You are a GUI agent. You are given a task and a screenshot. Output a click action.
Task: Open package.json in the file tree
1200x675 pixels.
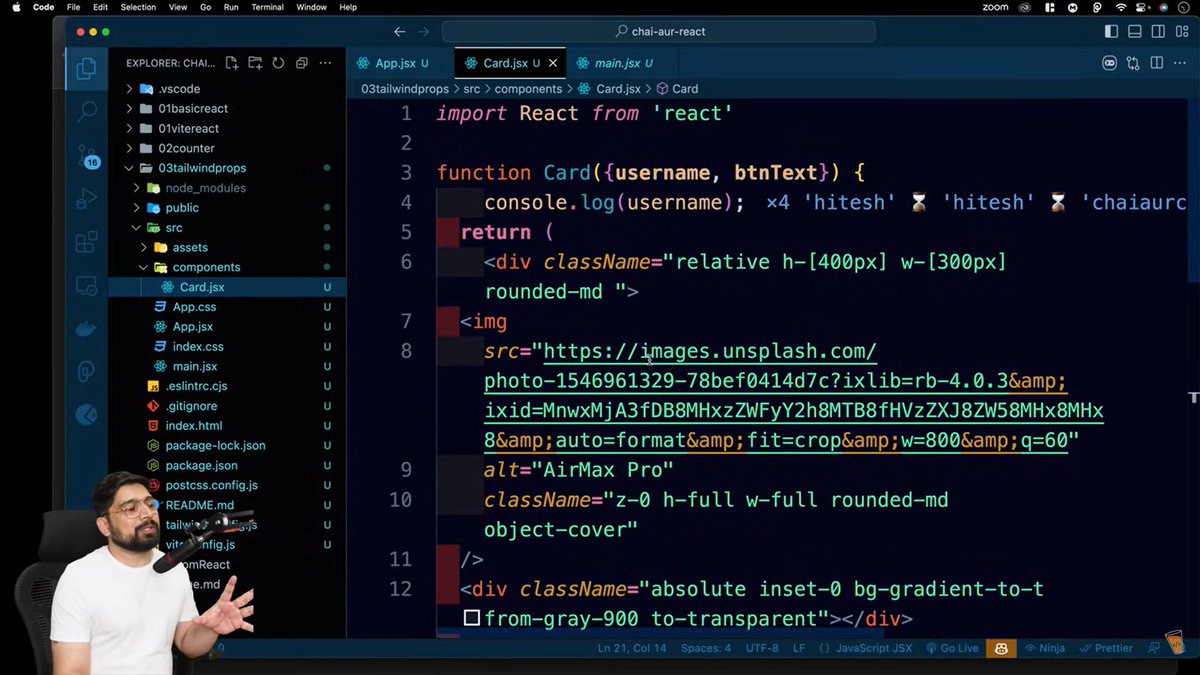tap(201, 465)
